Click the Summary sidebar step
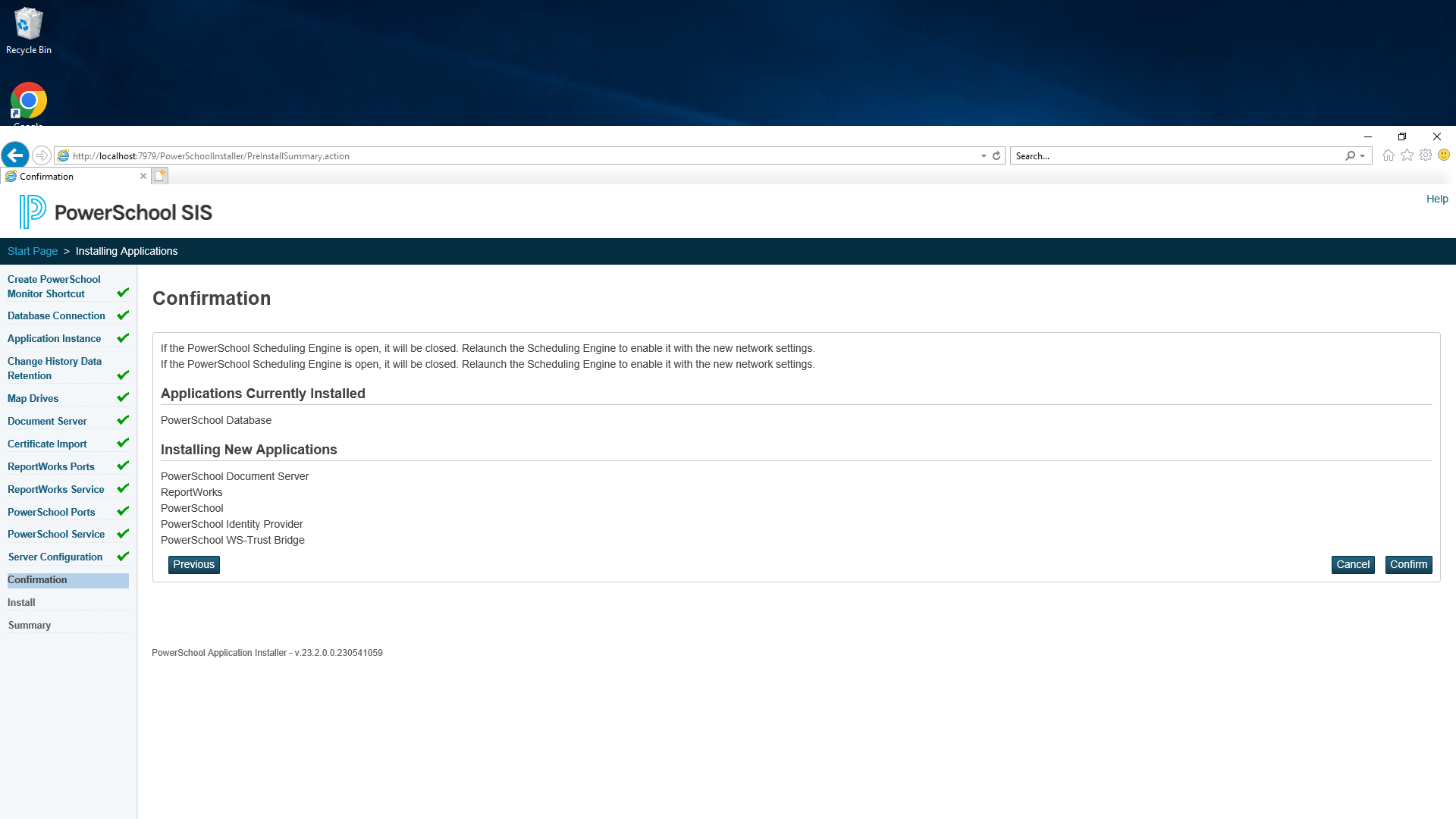 [30, 626]
